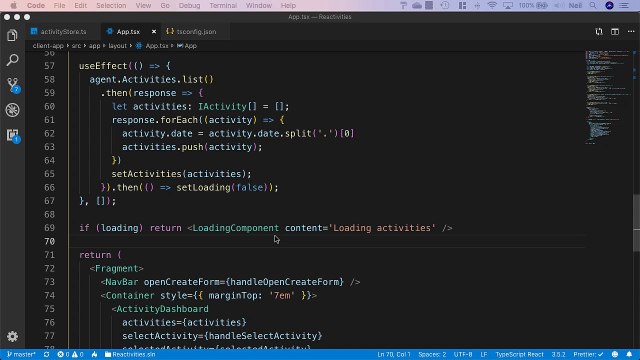This screenshot has height=360, width=640.
Task: Open the Manage gear settings
Action: pos(12,336)
